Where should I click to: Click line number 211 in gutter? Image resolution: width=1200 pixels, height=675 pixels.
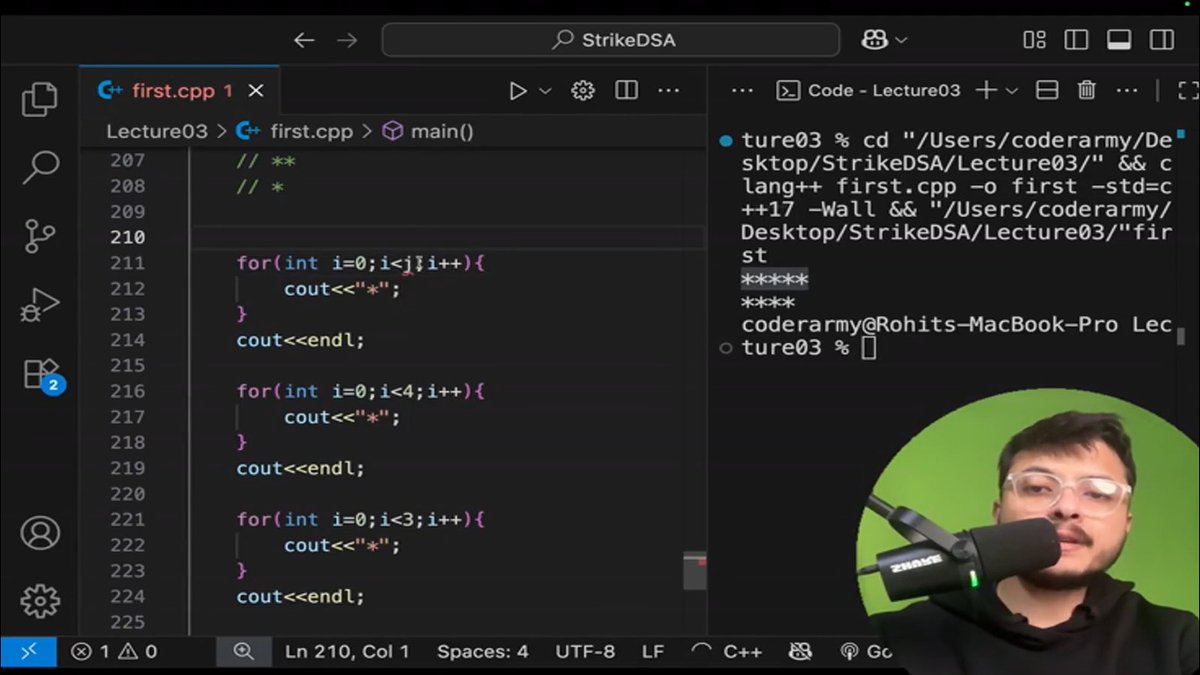pos(127,263)
